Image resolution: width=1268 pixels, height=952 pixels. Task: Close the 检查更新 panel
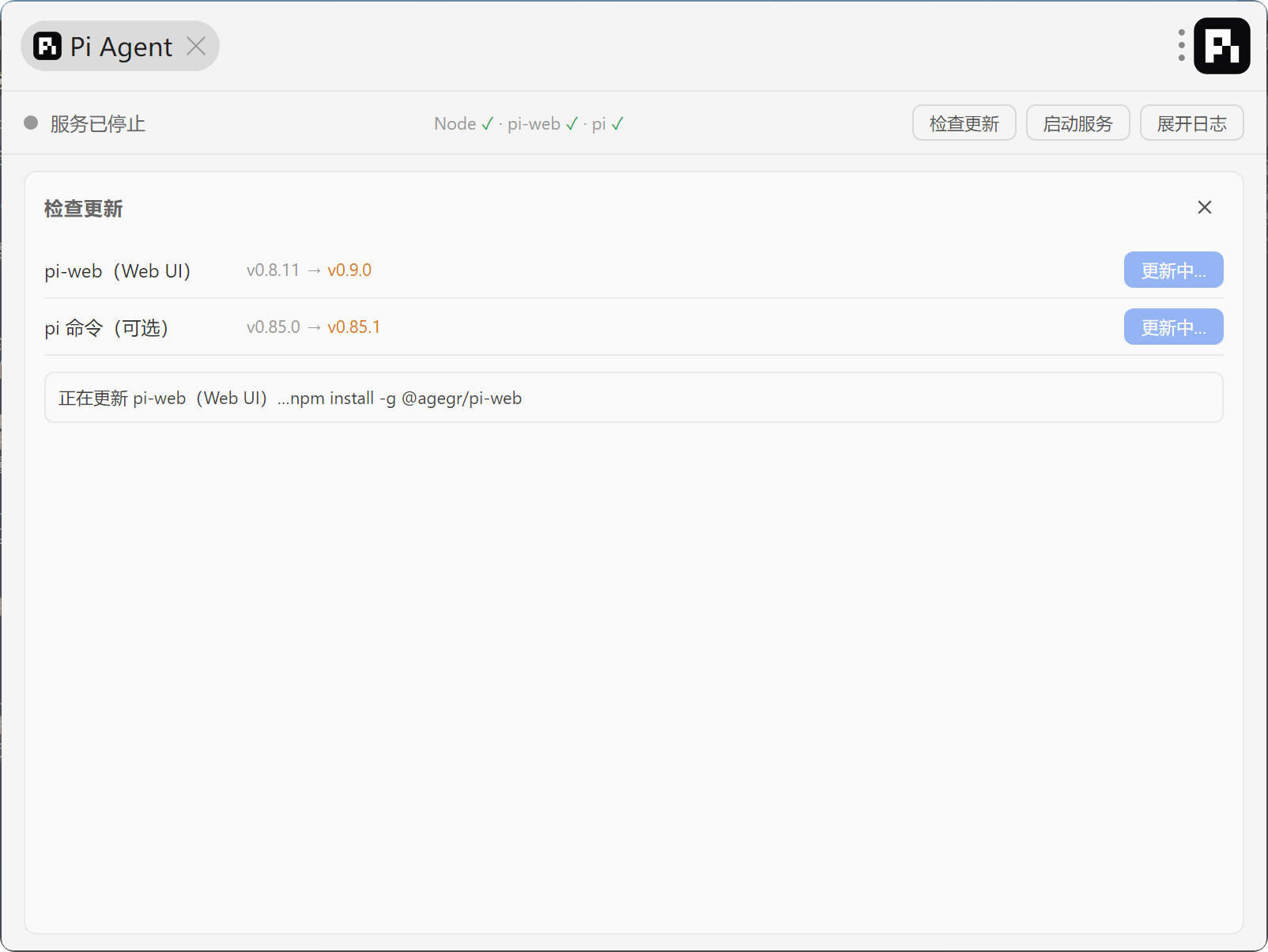click(1204, 207)
